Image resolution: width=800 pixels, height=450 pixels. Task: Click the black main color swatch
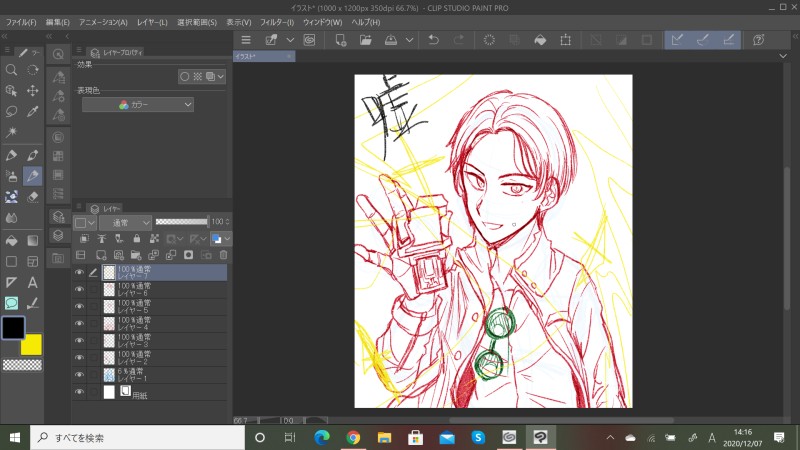point(13,328)
